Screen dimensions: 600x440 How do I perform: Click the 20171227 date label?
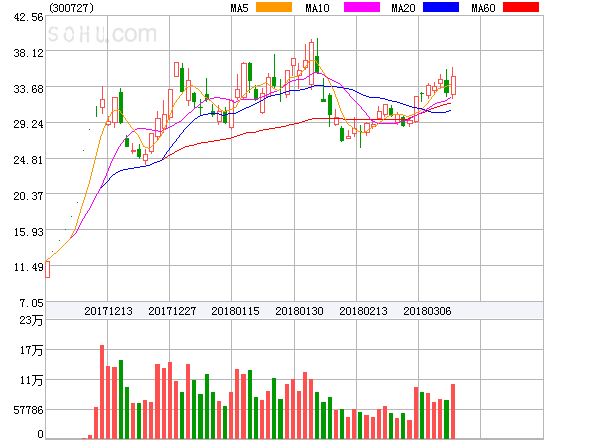pos(172,311)
